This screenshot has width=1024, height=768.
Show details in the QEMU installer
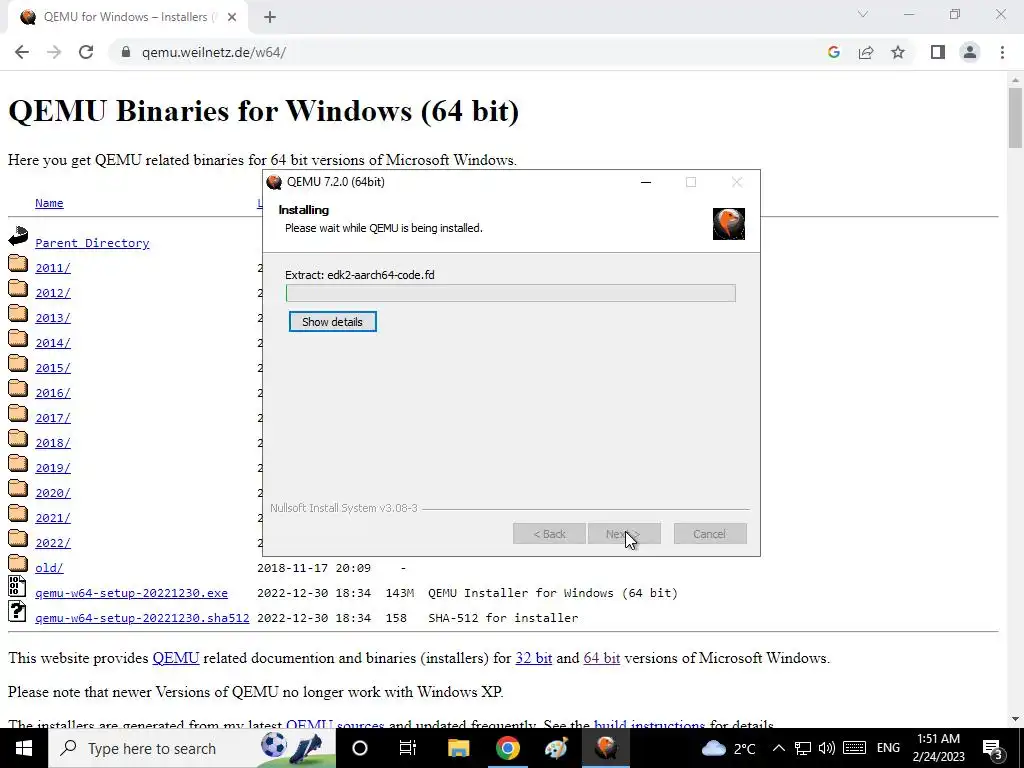pos(332,322)
